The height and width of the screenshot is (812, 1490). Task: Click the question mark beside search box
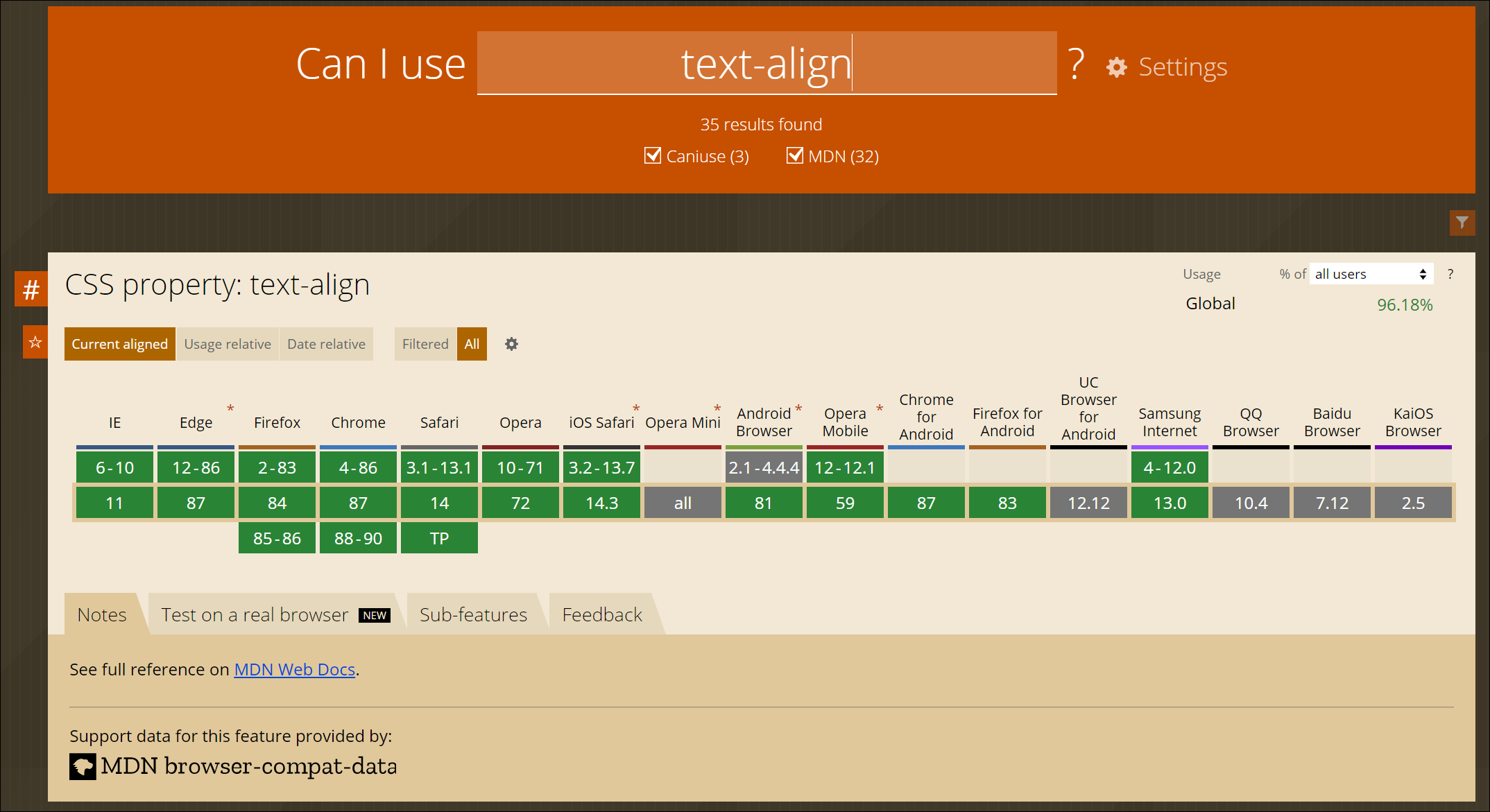pos(1075,64)
